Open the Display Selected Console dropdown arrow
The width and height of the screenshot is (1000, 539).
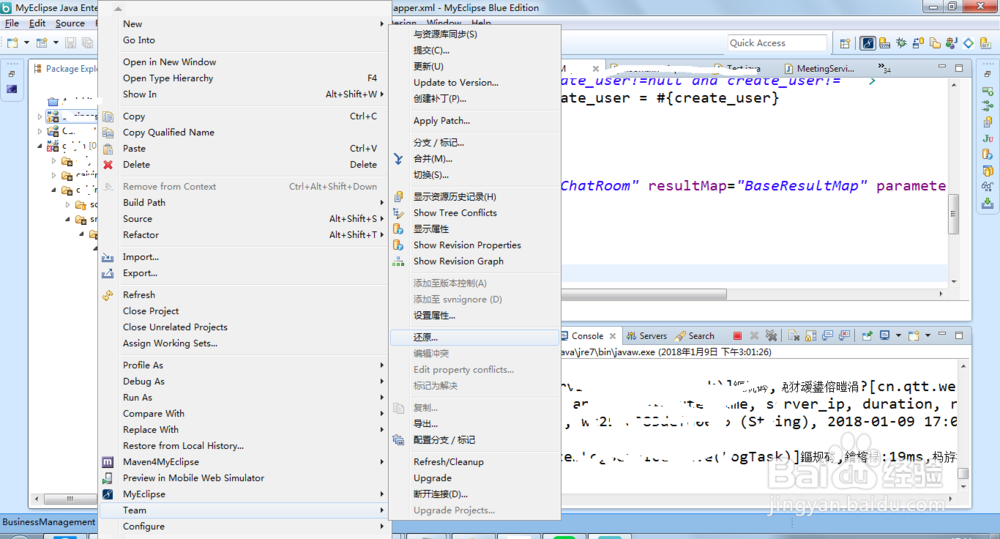coord(899,336)
